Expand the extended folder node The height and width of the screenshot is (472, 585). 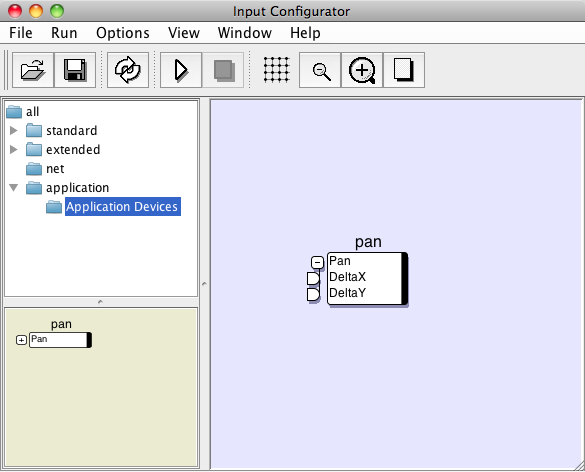pyautogui.click(x=14, y=149)
